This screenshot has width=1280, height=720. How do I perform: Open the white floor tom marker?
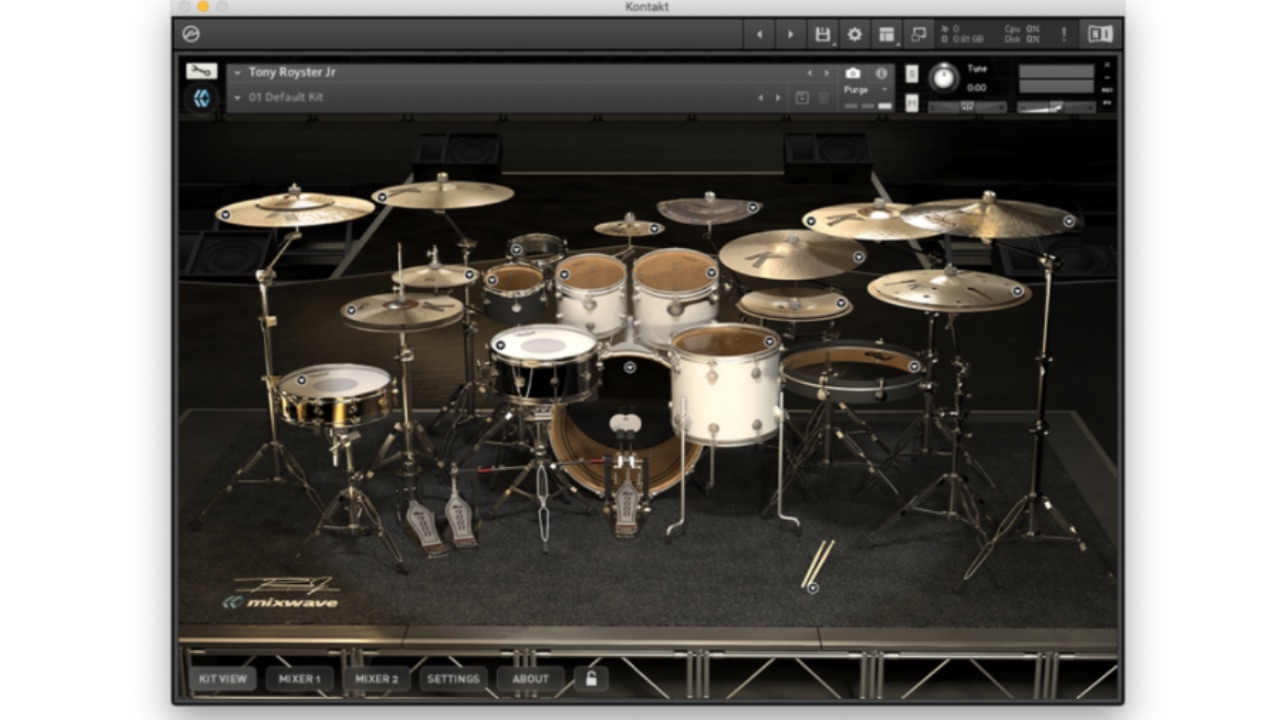coord(769,342)
